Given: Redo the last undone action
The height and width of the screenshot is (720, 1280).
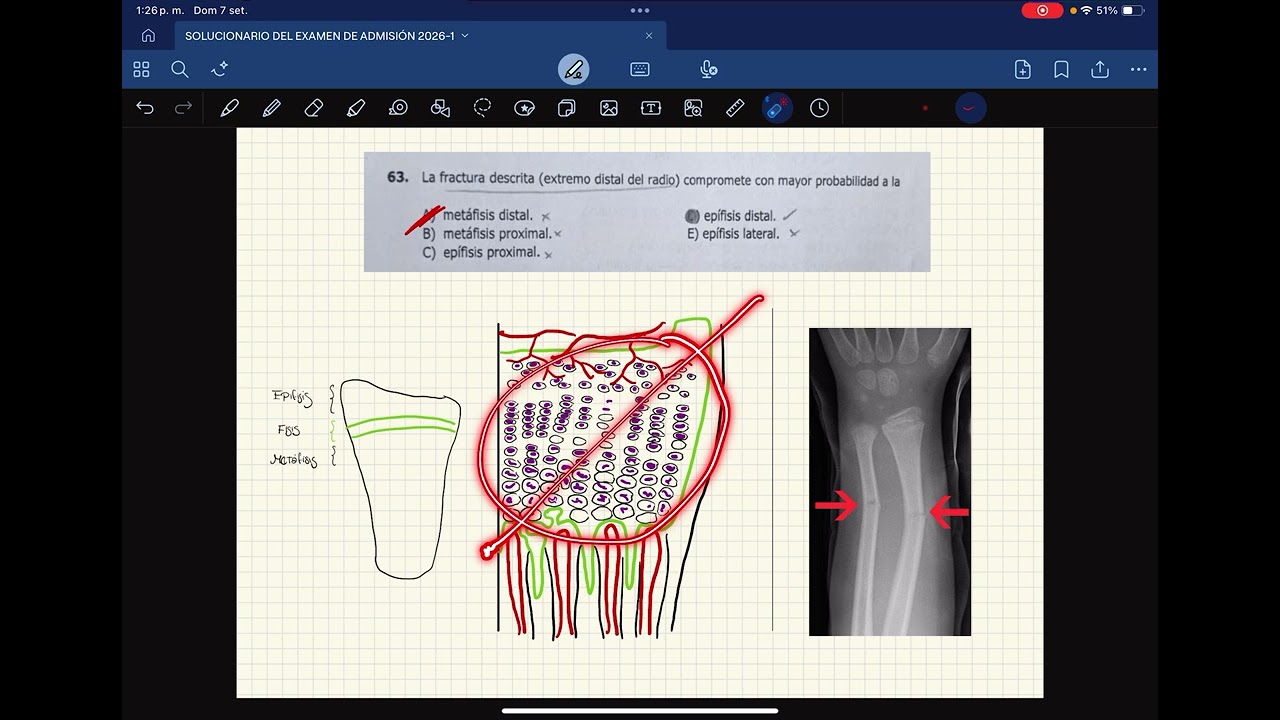Looking at the screenshot, I should pyautogui.click(x=183, y=108).
